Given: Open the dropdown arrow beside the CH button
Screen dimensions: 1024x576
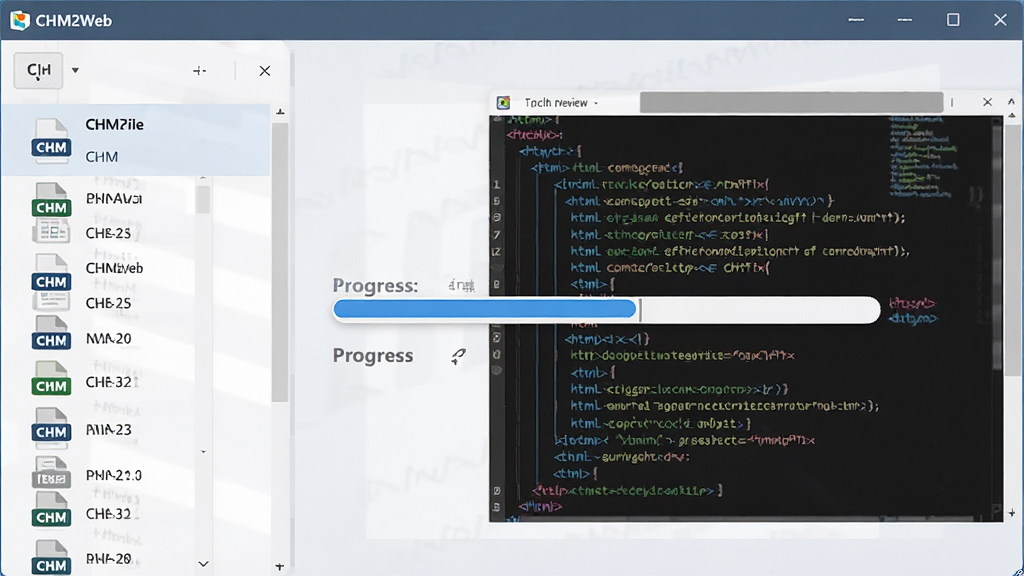Looking at the screenshot, I should coord(75,70).
